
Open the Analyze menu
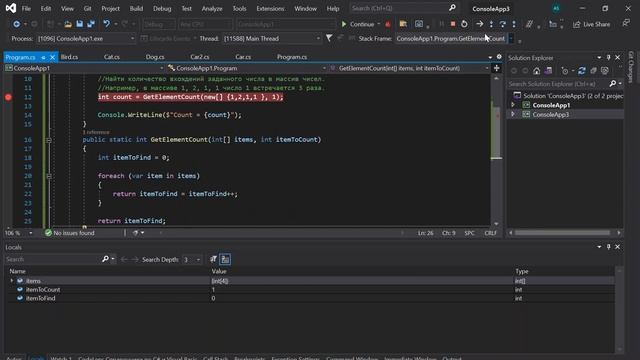[212, 8]
